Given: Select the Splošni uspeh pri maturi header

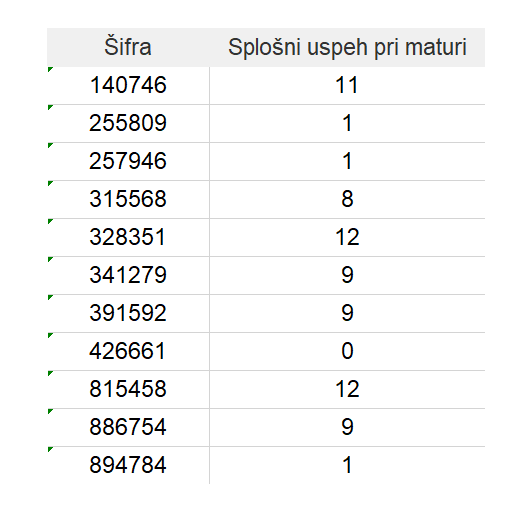Looking at the screenshot, I should click(347, 47).
